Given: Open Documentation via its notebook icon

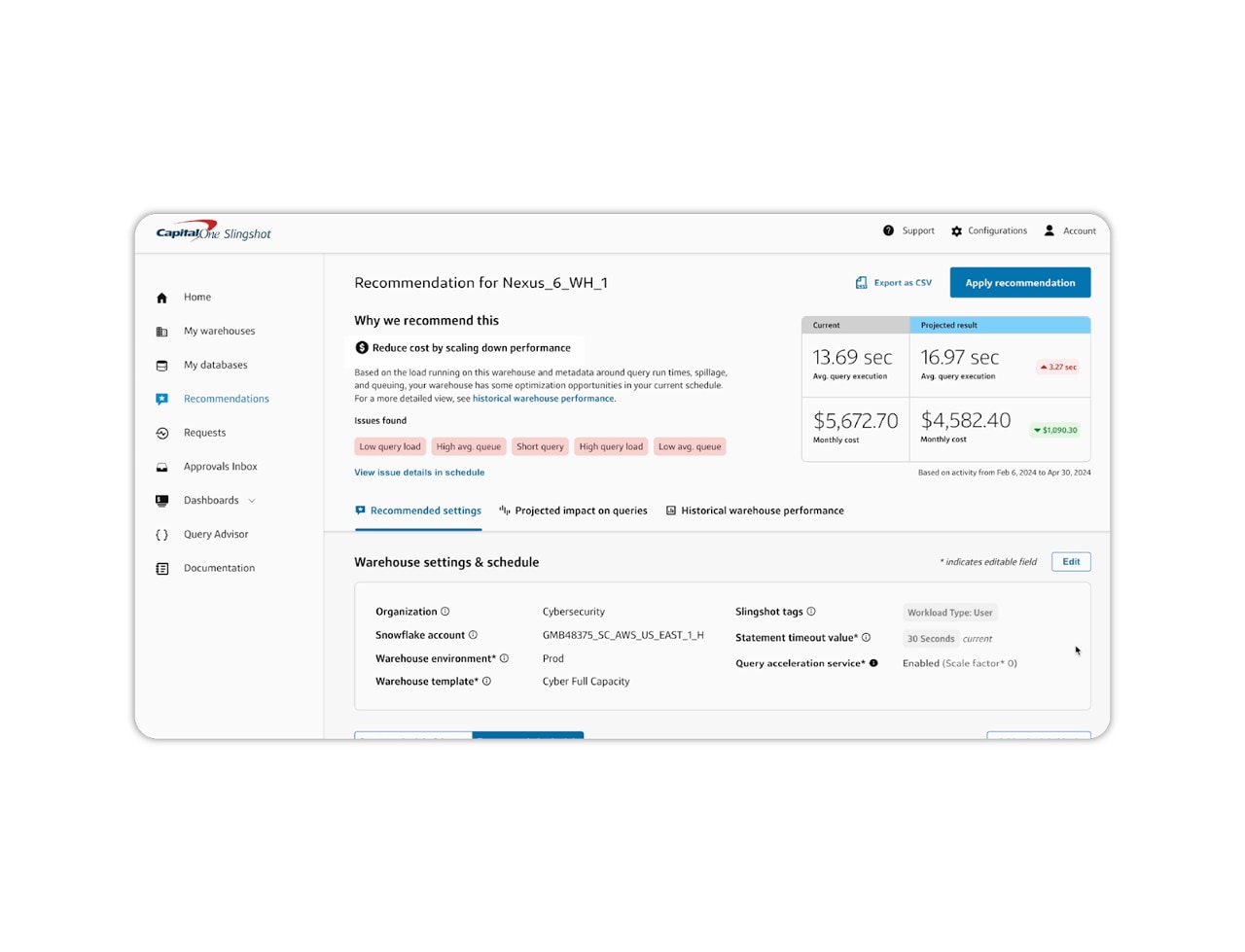Looking at the screenshot, I should (161, 568).
